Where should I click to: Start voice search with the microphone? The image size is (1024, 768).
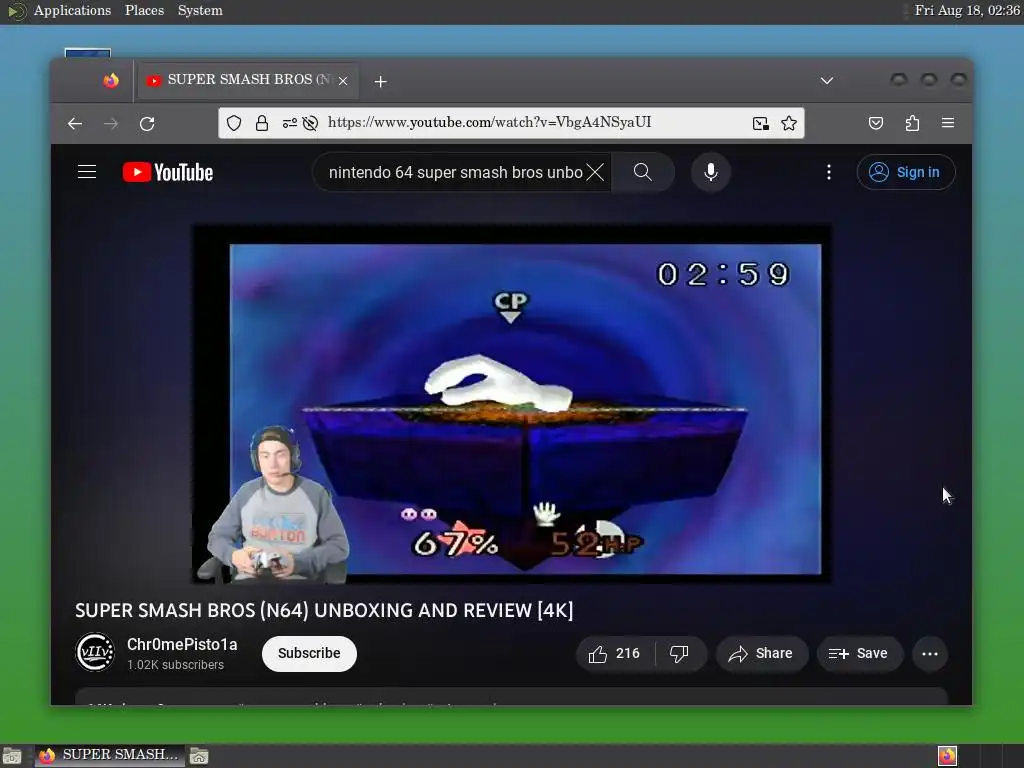(x=711, y=172)
